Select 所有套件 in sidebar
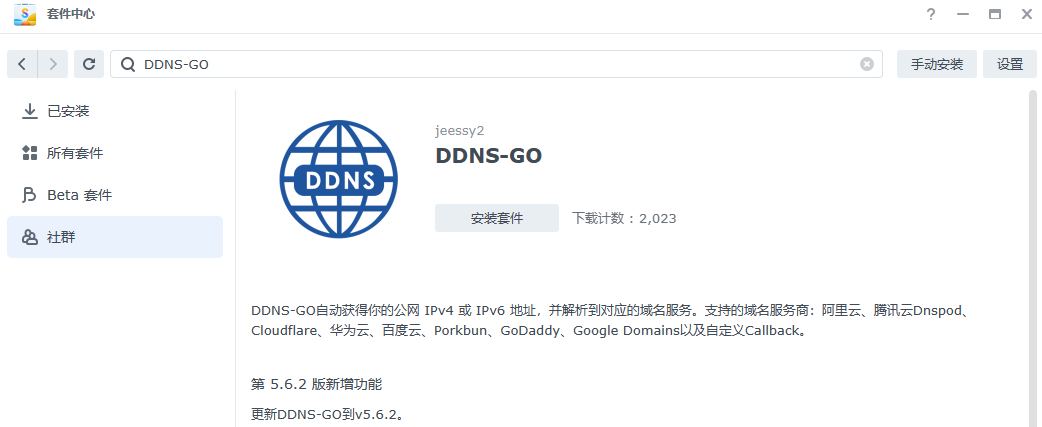 (115, 153)
